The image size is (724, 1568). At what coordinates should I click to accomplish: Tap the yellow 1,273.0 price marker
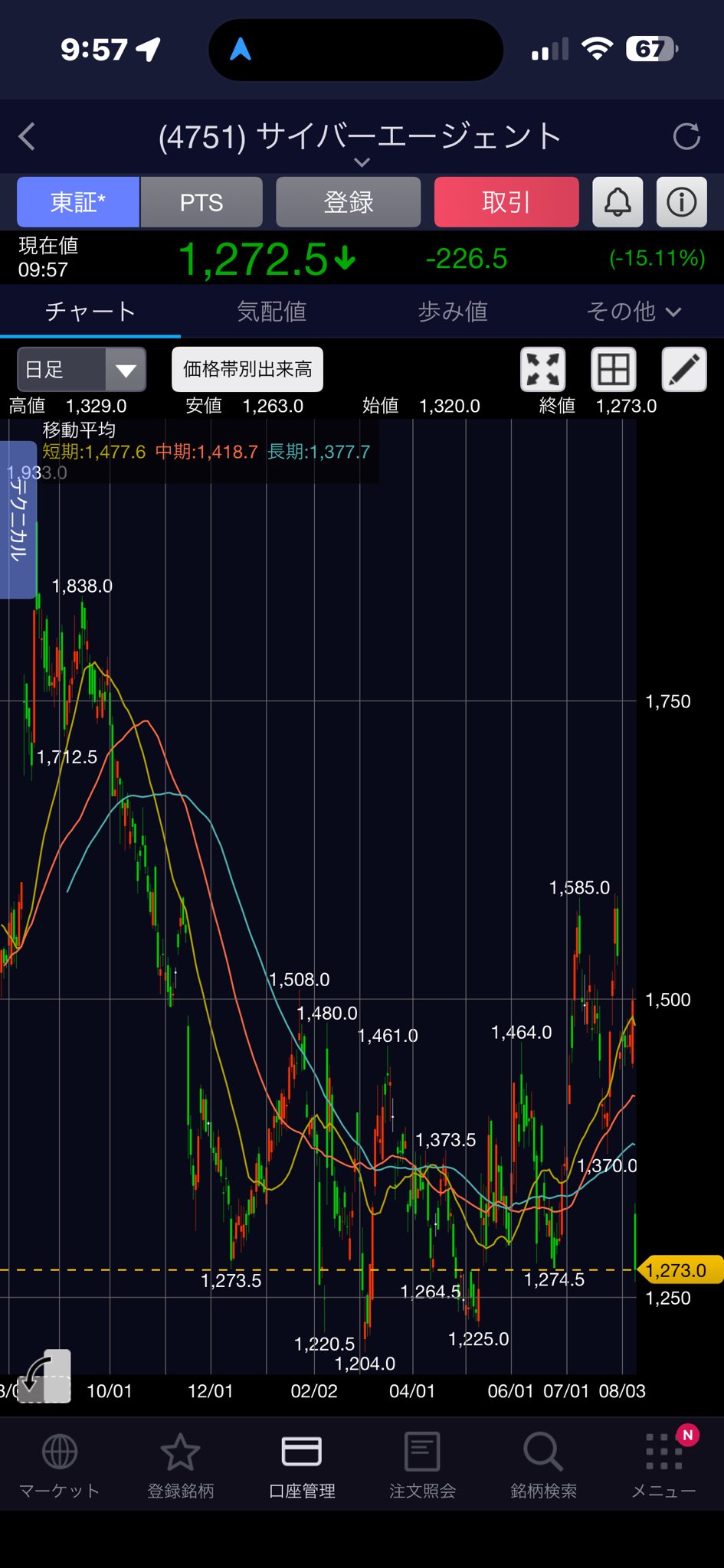(679, 1270)
